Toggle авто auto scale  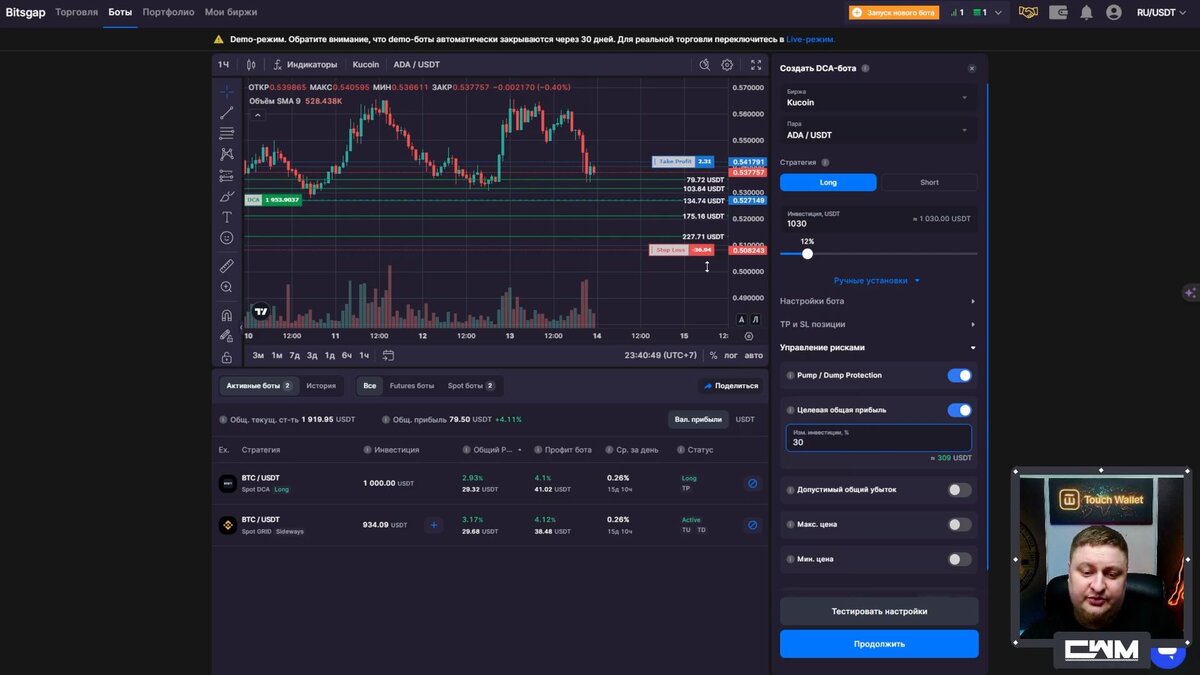point(753,355)
